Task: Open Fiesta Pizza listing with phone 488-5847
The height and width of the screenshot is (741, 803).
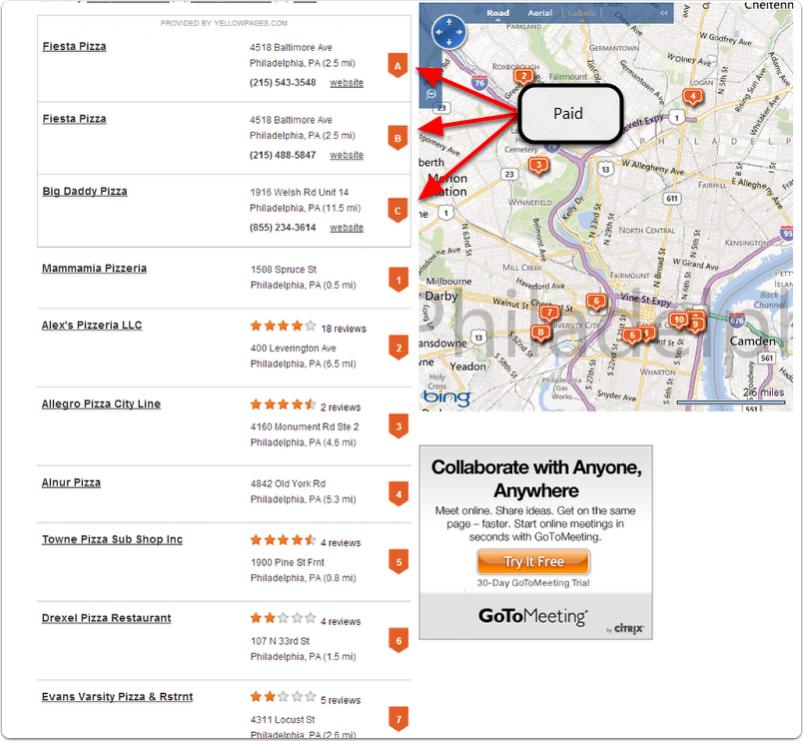Action: (x=74, y=119)
